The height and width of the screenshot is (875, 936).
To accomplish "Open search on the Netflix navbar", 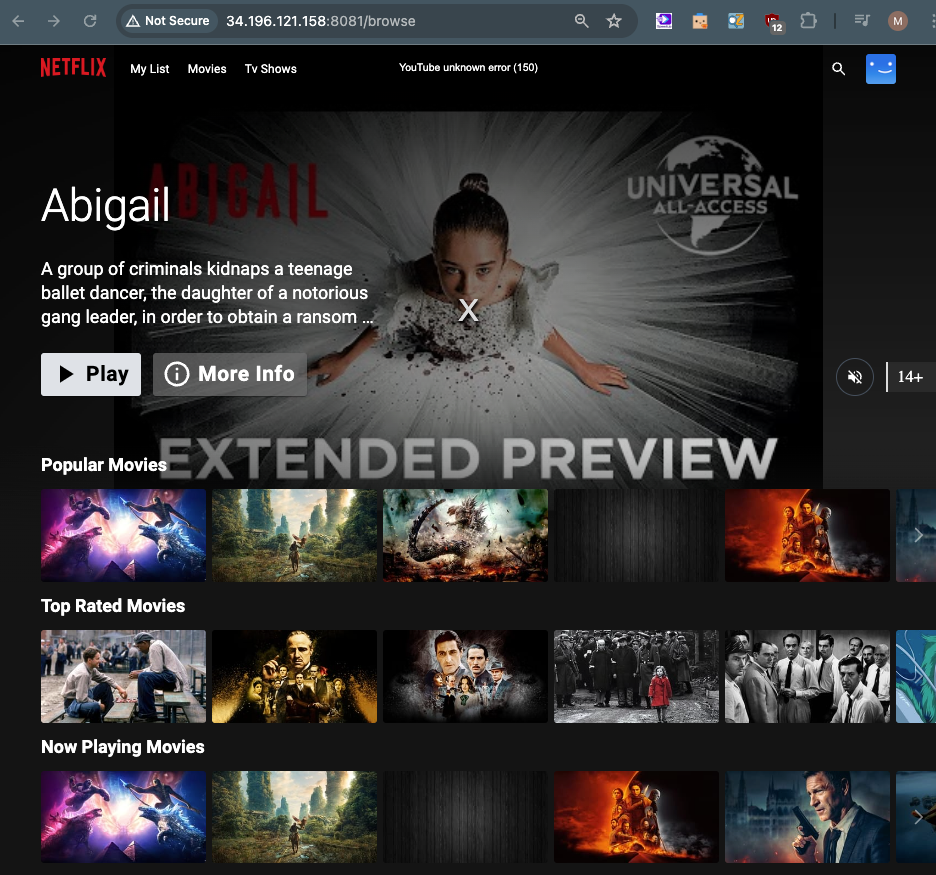I will tap(838, 69).
